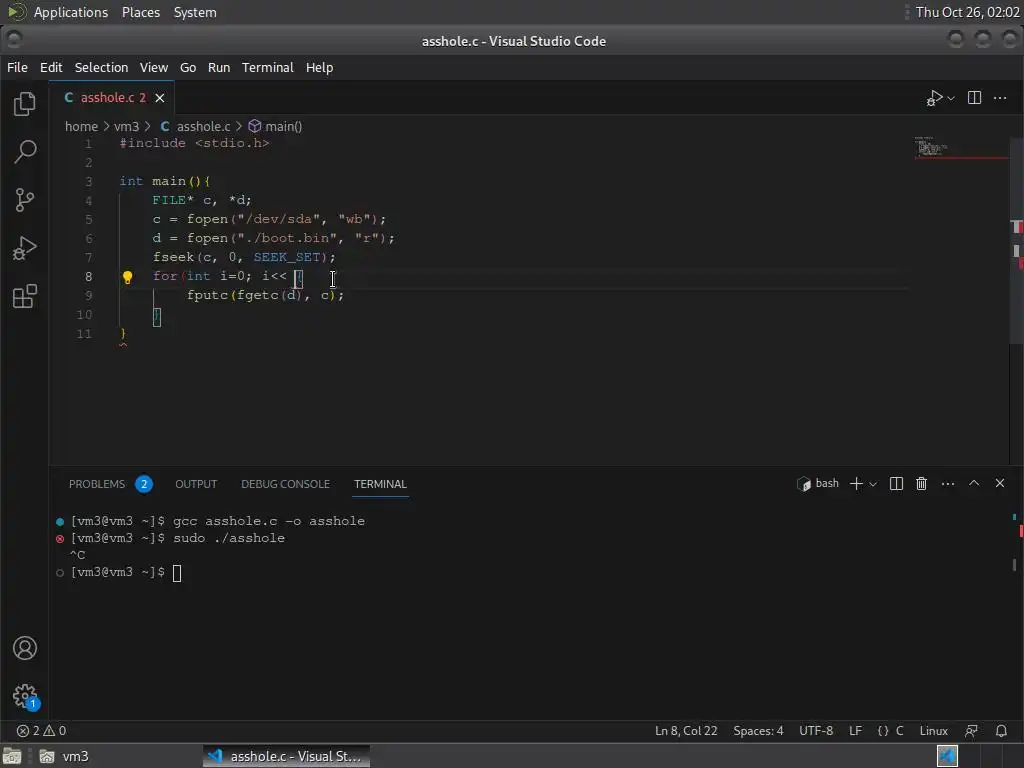This screenshot has width=1024, height=768.
Task: Open notifications bell icon
Action: pos(1001,731)
